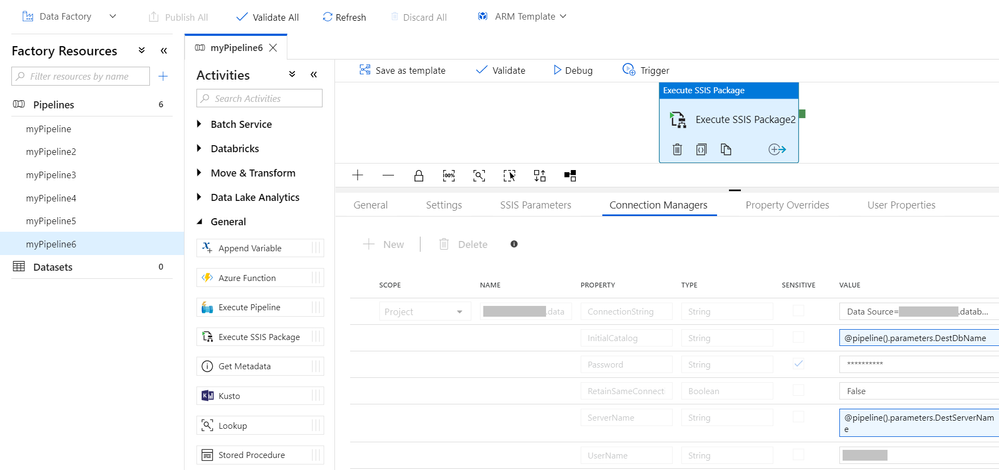This screenshot has height=470, width=999.
Task: Click the Refresh button
Action: coord(344,17)
